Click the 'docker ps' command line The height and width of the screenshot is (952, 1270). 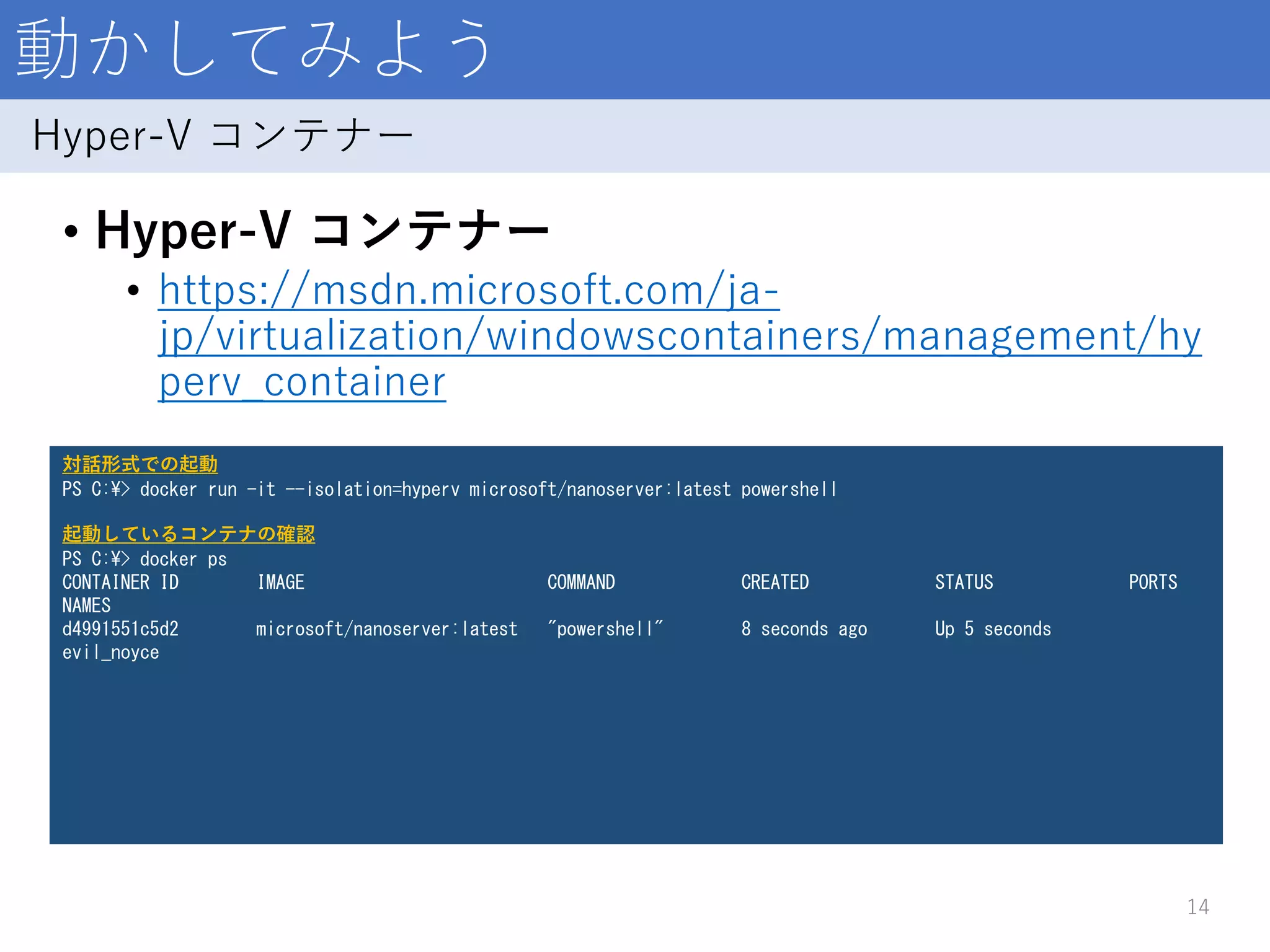coord(144,559)
